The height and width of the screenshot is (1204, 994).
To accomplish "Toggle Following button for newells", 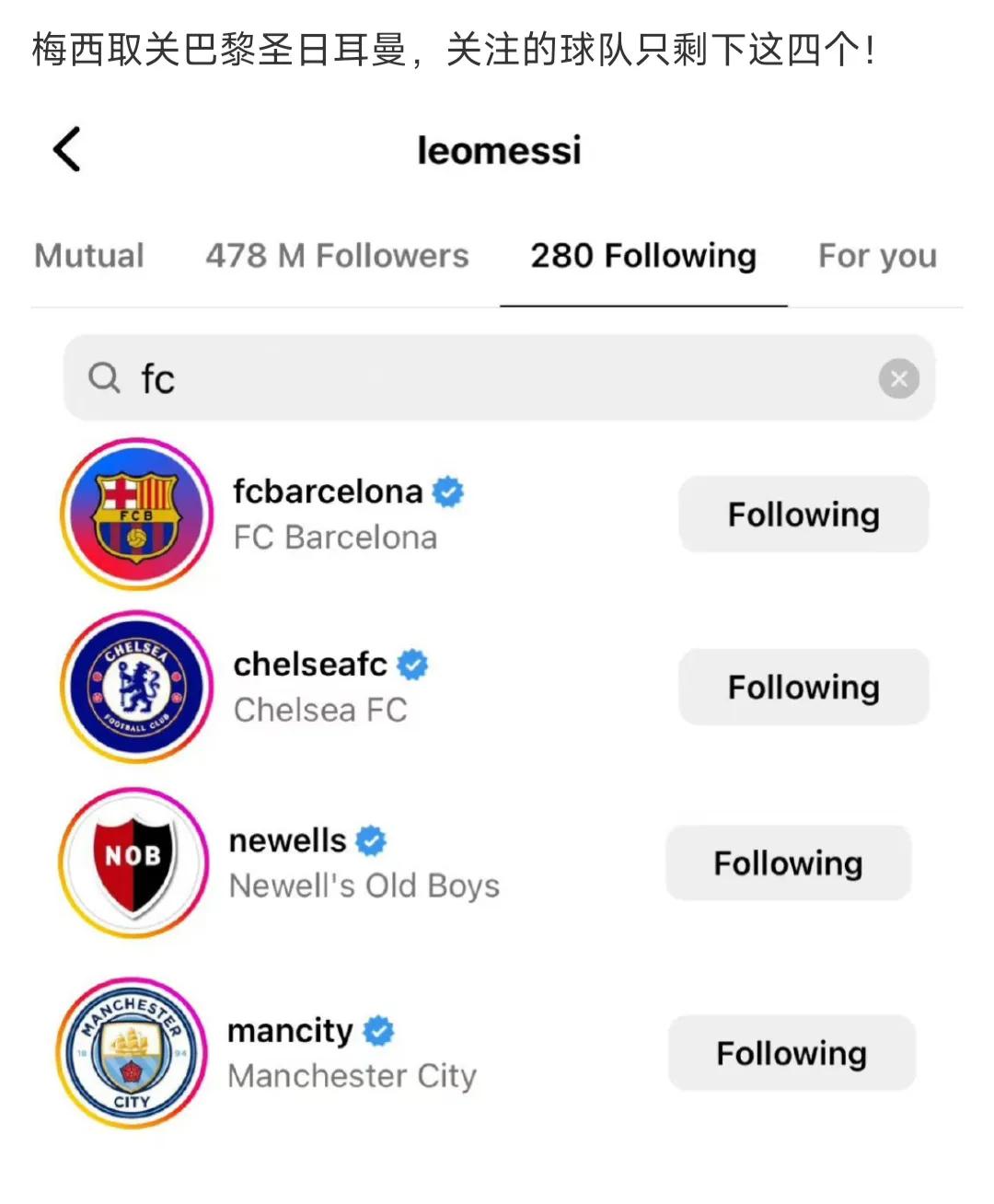I will pyautogui.click(x=789, y=863).
